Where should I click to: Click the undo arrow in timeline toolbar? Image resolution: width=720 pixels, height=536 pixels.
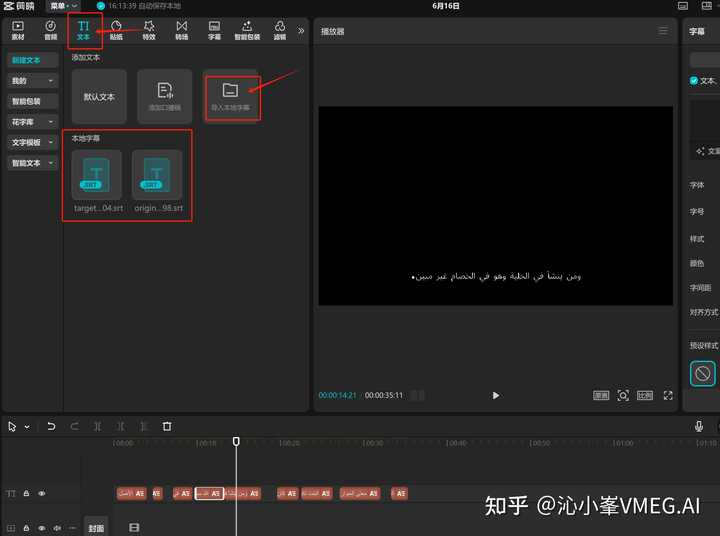(x=51, y=426)
